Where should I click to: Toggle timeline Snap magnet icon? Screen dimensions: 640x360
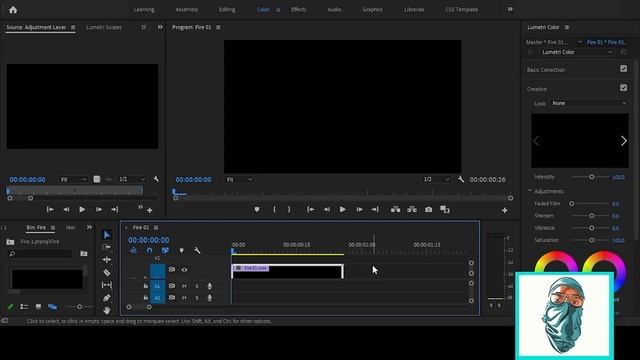pos(149,251)
